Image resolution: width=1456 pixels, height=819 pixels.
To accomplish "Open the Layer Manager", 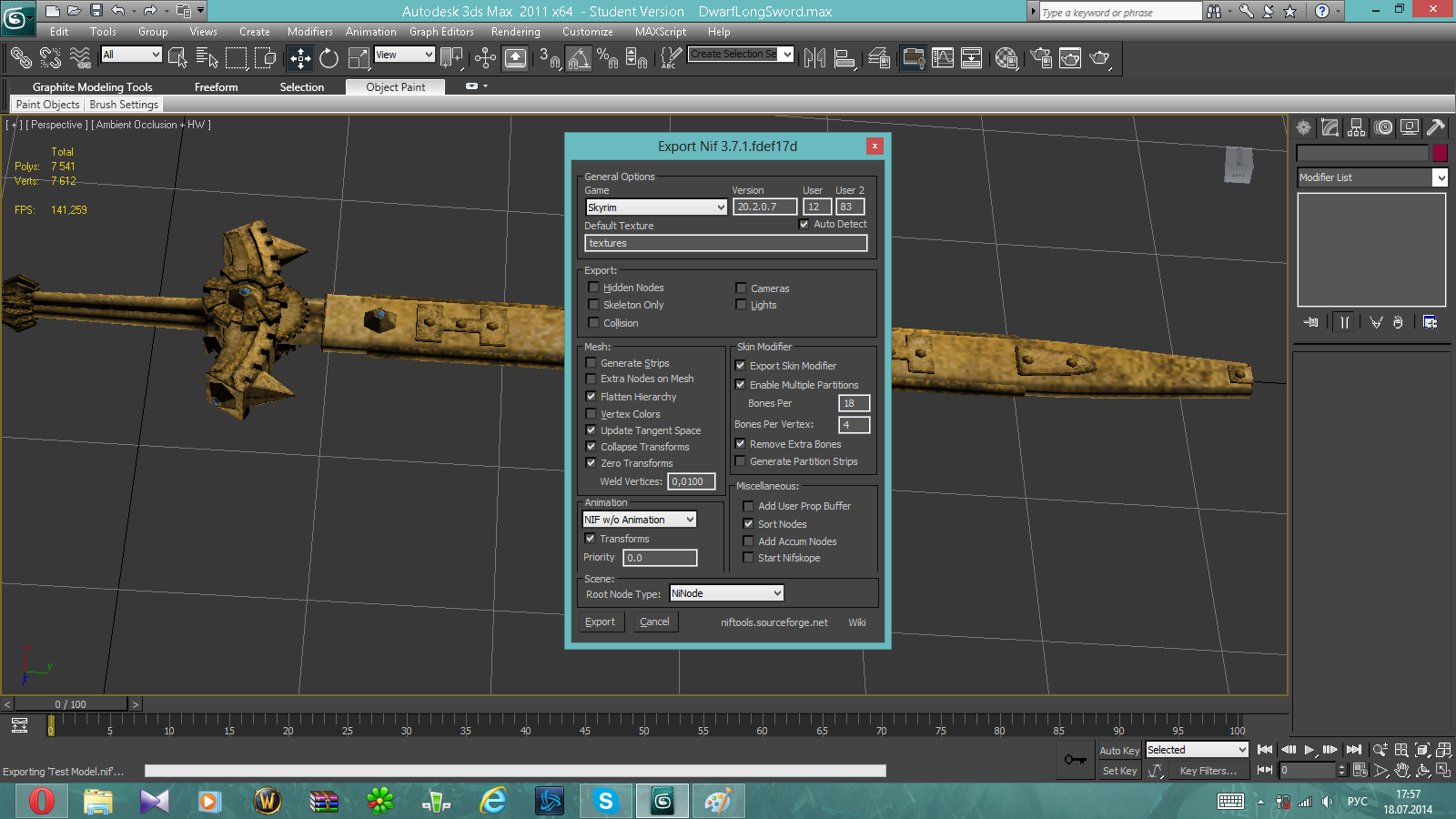I will point(879,58).
